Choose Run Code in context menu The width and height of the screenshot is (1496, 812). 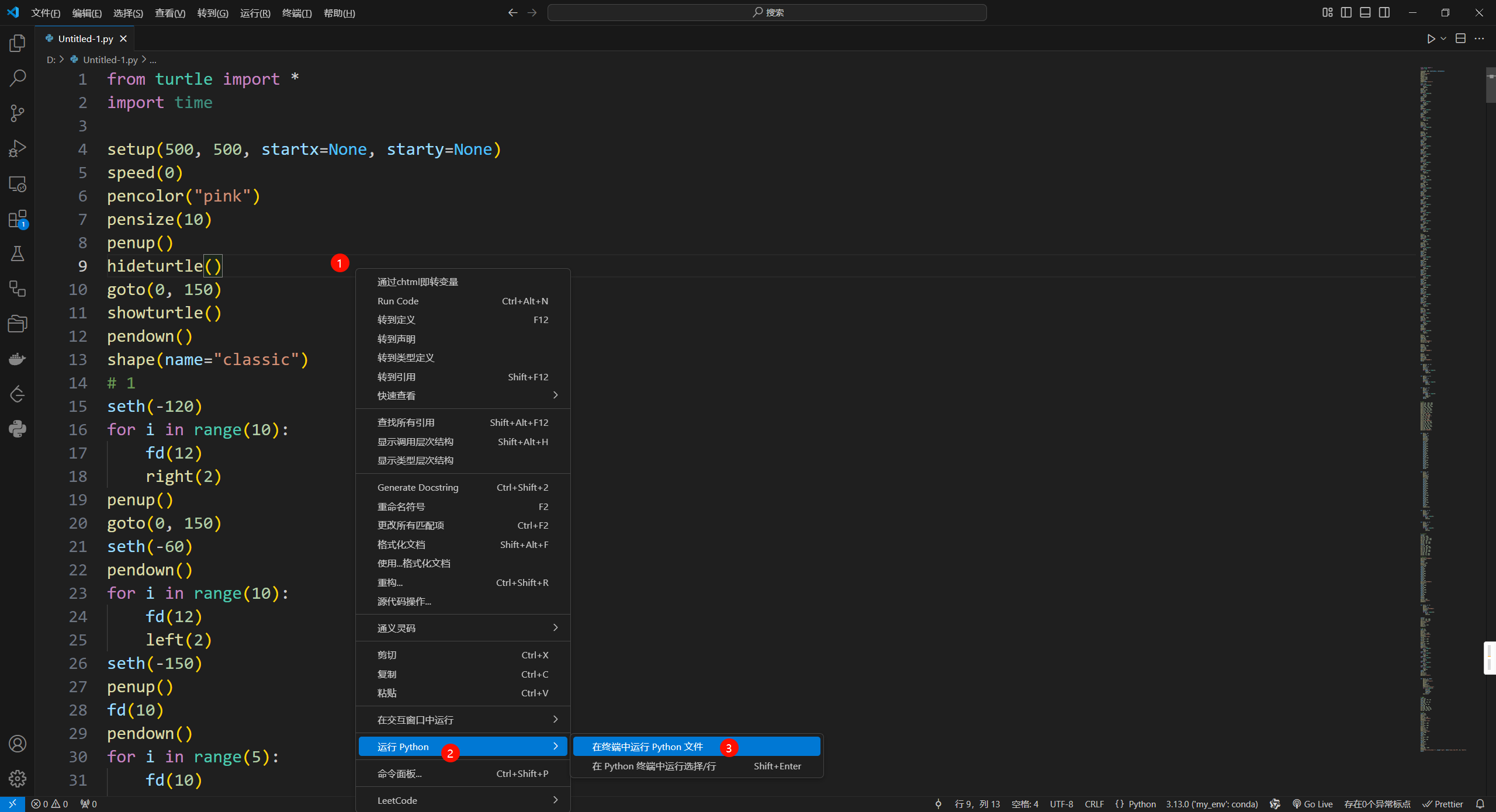point(463,301)
